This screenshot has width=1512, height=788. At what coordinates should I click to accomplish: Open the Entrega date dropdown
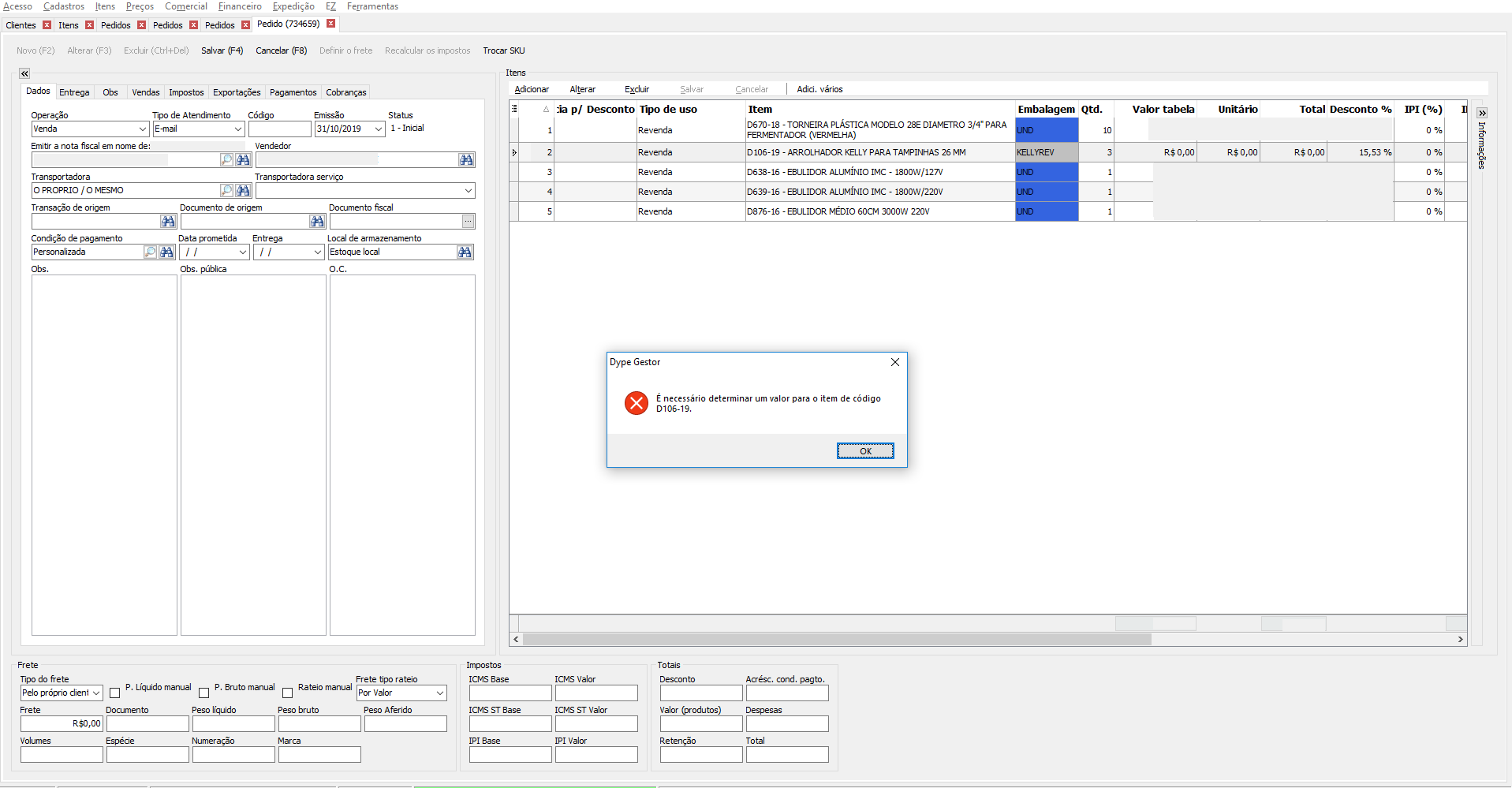coord(318,252)
